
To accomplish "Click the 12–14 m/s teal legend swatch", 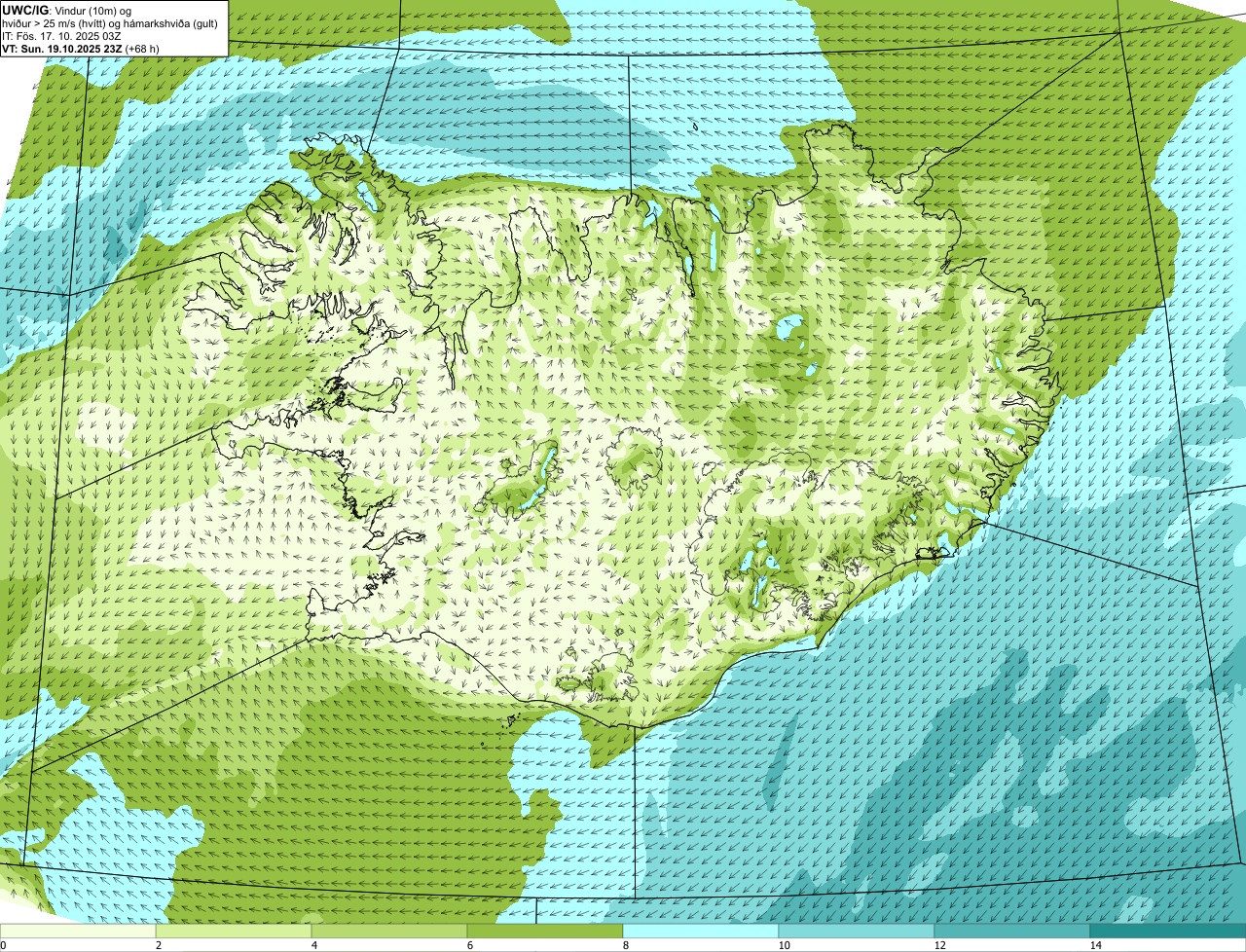I will pyautogui.click(x=1012, y=931).
